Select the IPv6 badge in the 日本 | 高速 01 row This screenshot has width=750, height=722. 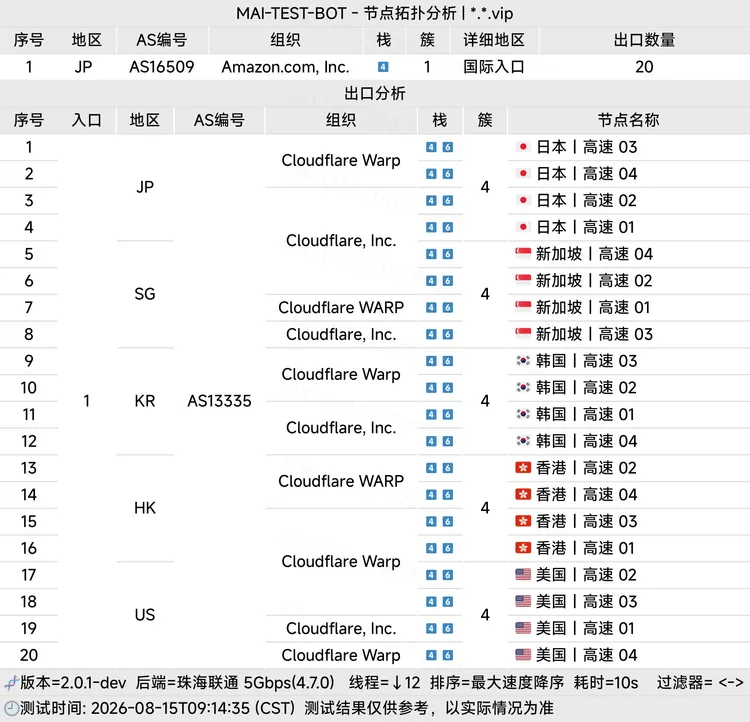pos(448,227)
